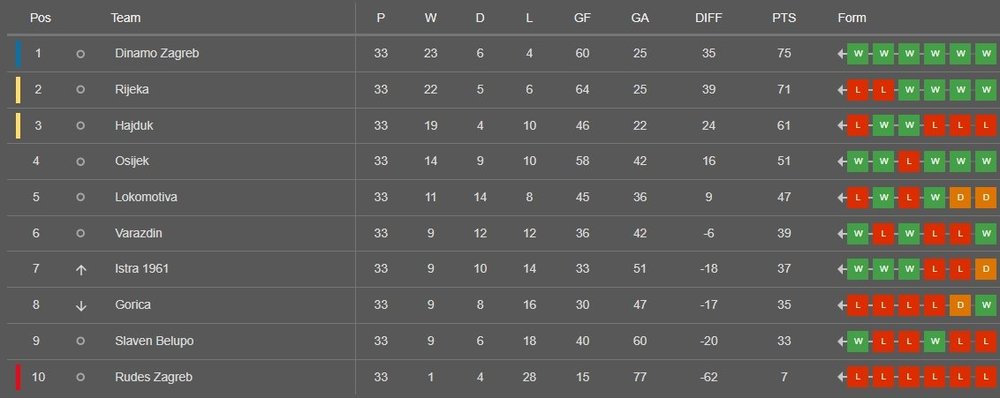Click Dinamo Zagreb's latest win form badge
The width and height of the screenshot is (1000, 398).
985,54
